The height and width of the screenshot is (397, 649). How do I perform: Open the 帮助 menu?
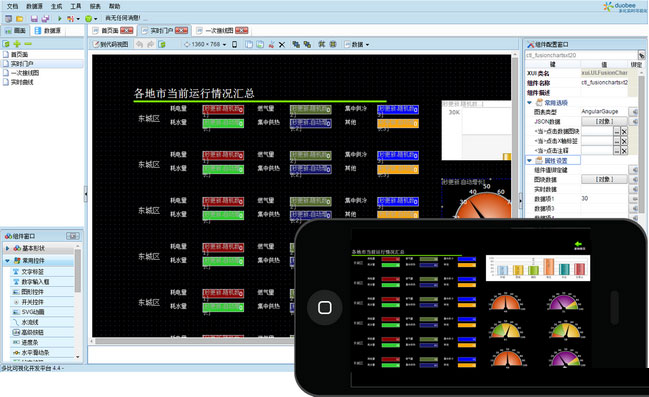click(115, 6)
